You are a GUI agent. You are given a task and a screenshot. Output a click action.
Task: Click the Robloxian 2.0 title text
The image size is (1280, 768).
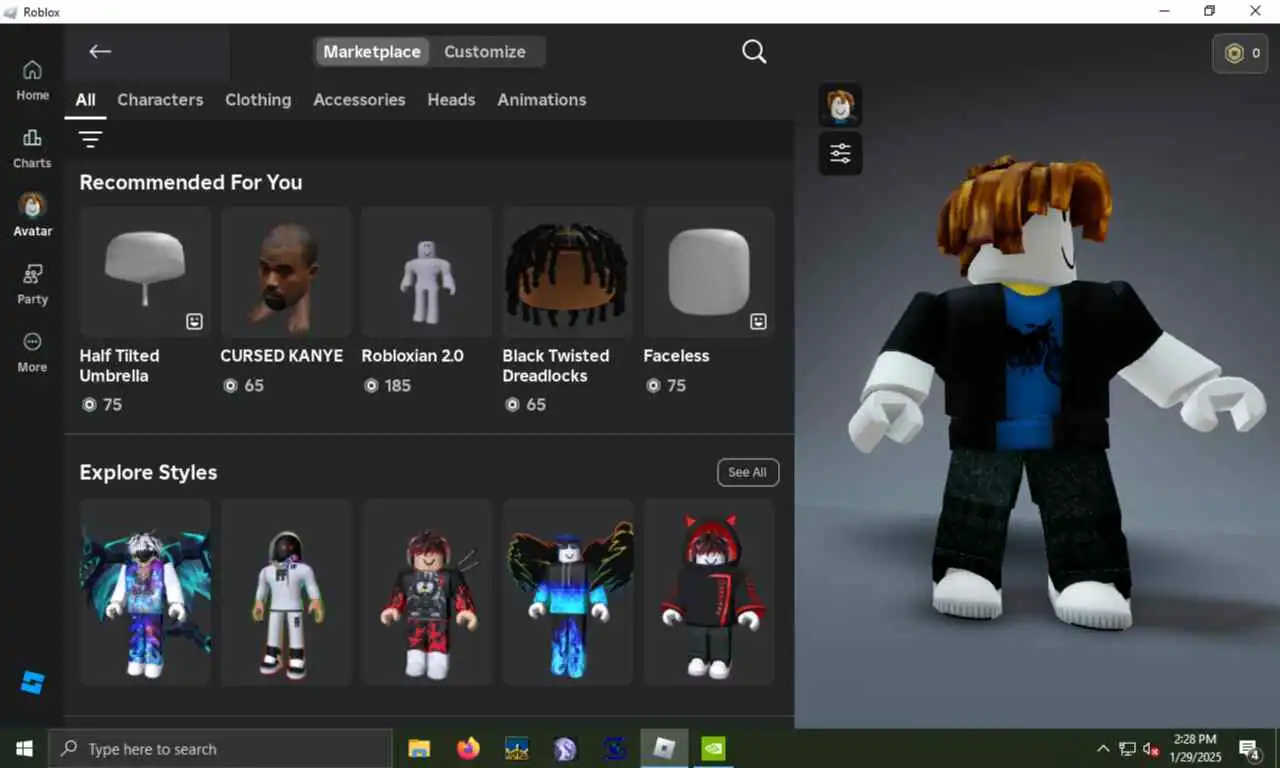[x=412, y=356]
